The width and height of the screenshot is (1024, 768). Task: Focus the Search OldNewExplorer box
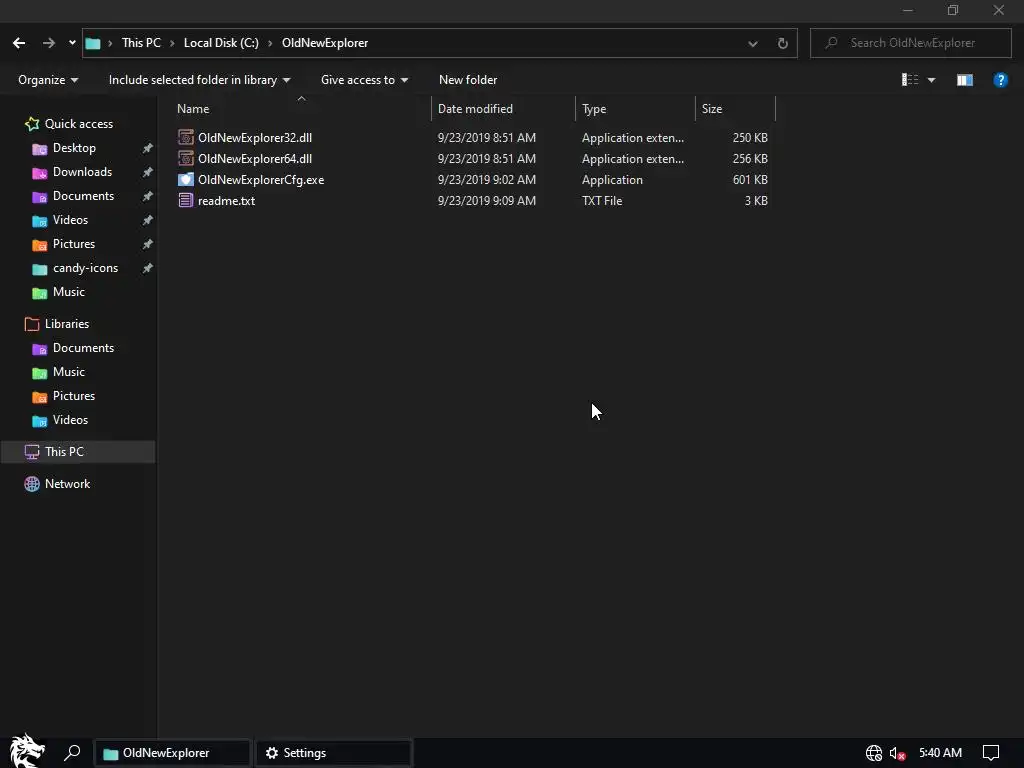point(911,43)
